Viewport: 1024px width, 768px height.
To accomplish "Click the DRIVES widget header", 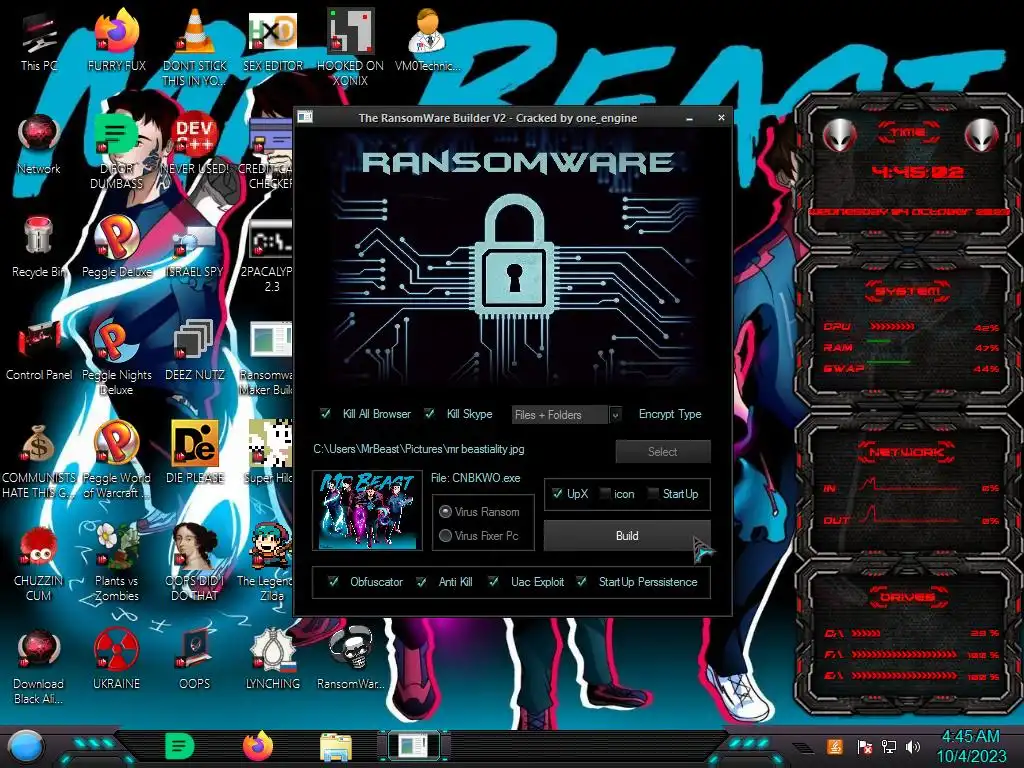I will (908, 597).
